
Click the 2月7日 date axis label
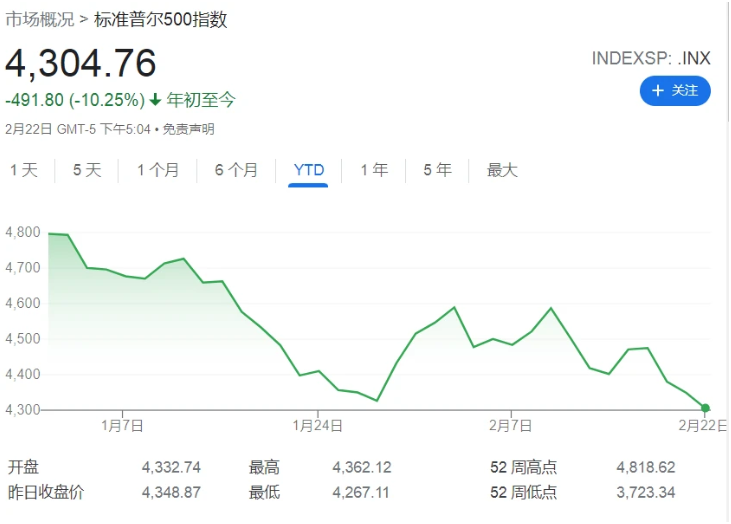(510, 426)
